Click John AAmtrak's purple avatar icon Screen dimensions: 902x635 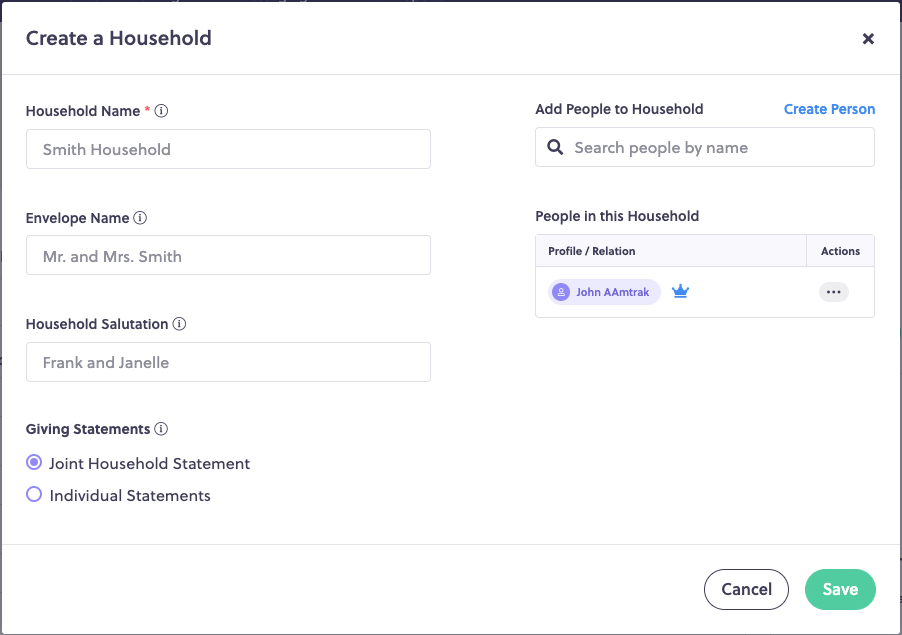(x=561, y=292)
